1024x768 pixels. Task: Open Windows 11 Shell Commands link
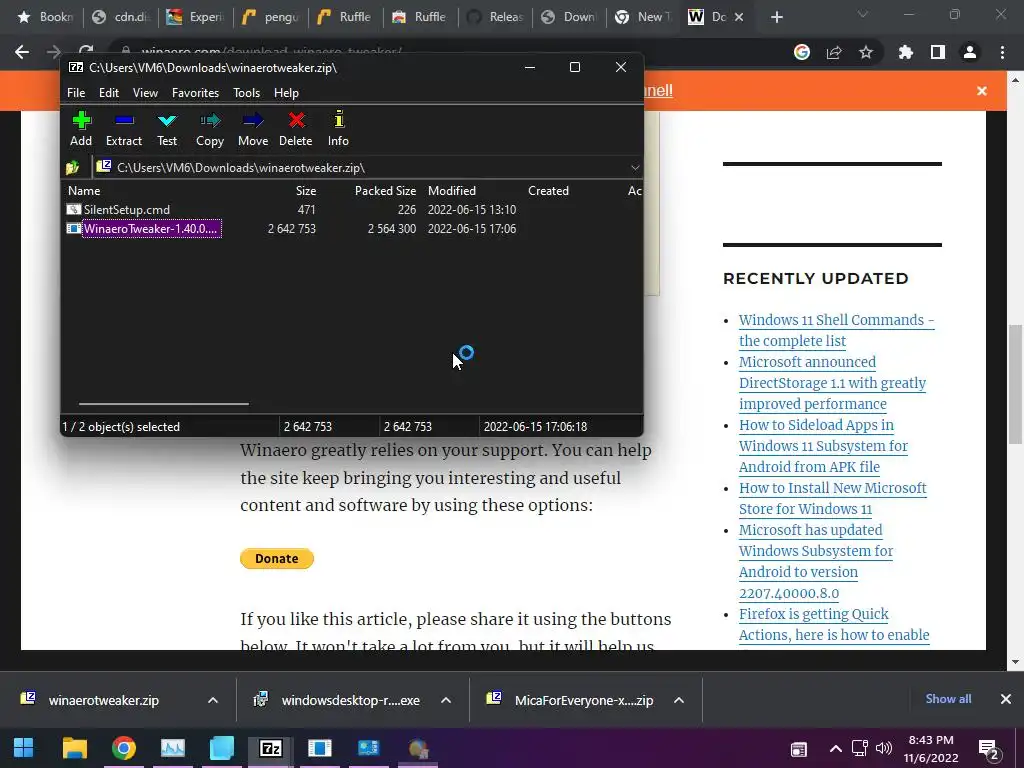click(x=837, y=330)
